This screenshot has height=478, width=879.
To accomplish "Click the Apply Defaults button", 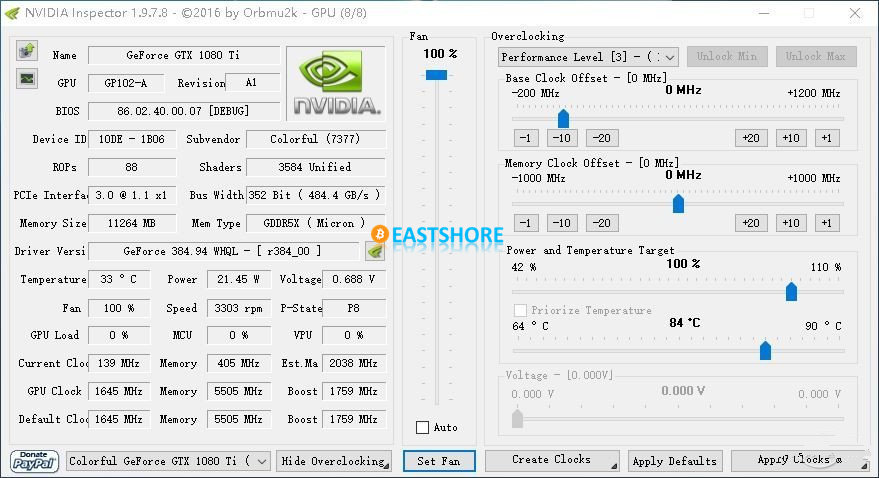I will (x=675, y=461).
